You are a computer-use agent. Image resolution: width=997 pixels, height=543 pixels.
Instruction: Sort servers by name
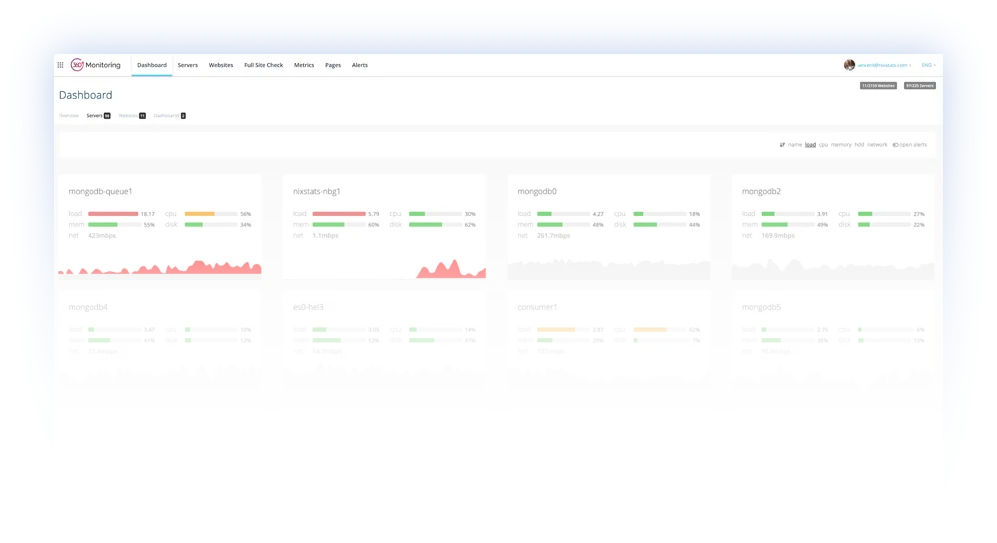pyautogui.click(x=795, y=145)
